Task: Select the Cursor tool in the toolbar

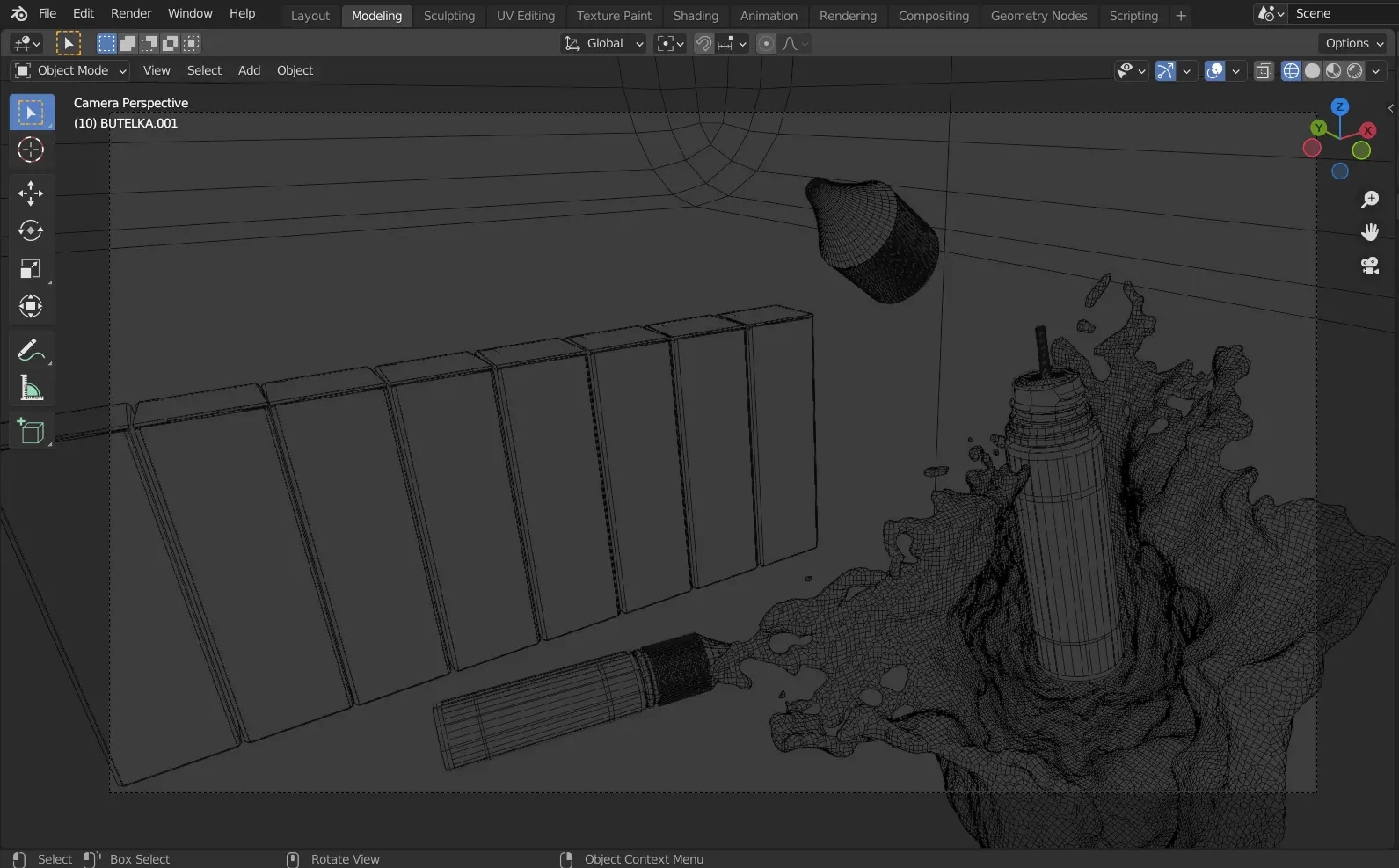Action: [31, 150]
